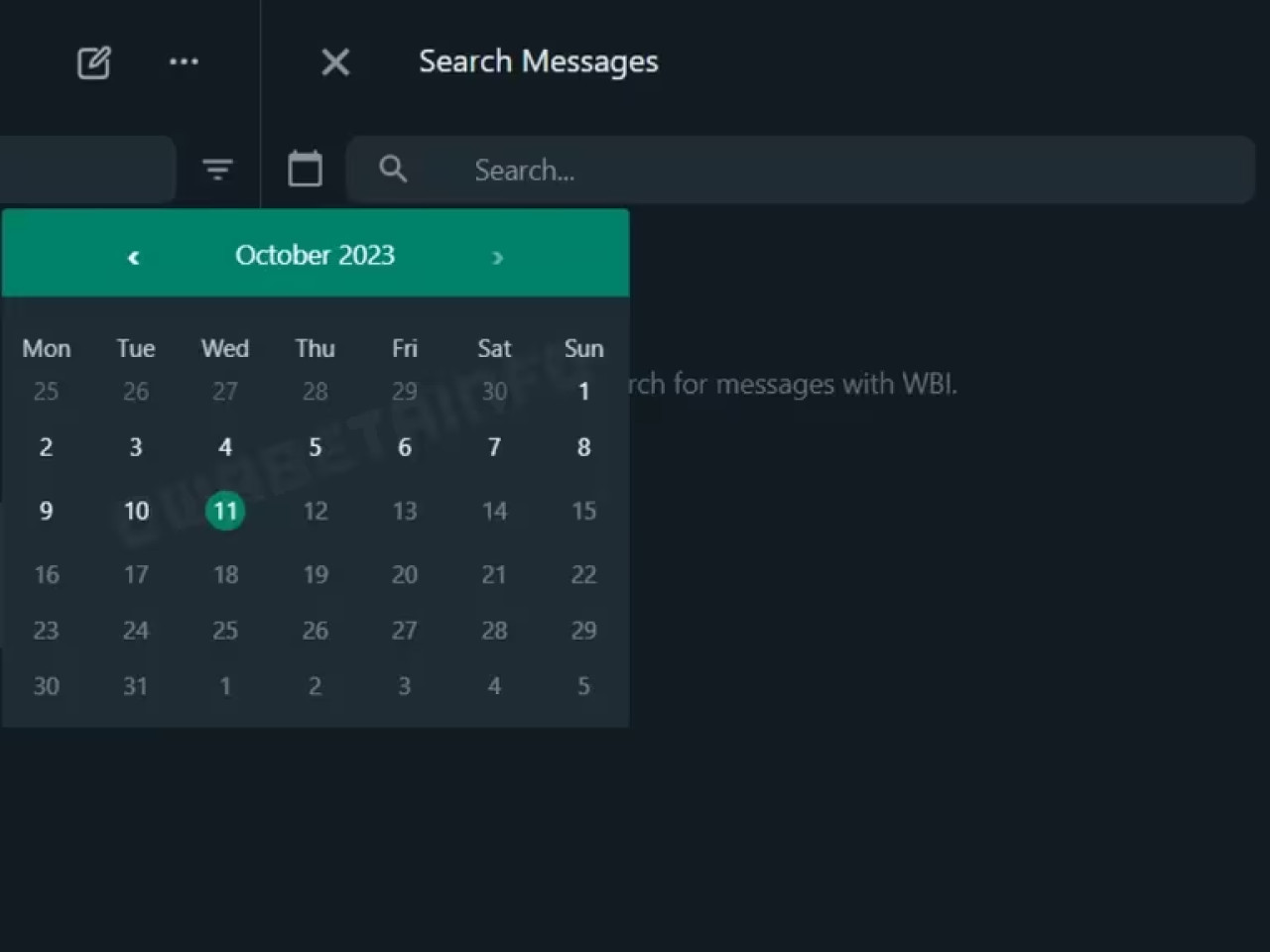This screenshot has height=952, width=1270.
Task: Click October 21 in the calendar
Action: click(x=494, y=574)
